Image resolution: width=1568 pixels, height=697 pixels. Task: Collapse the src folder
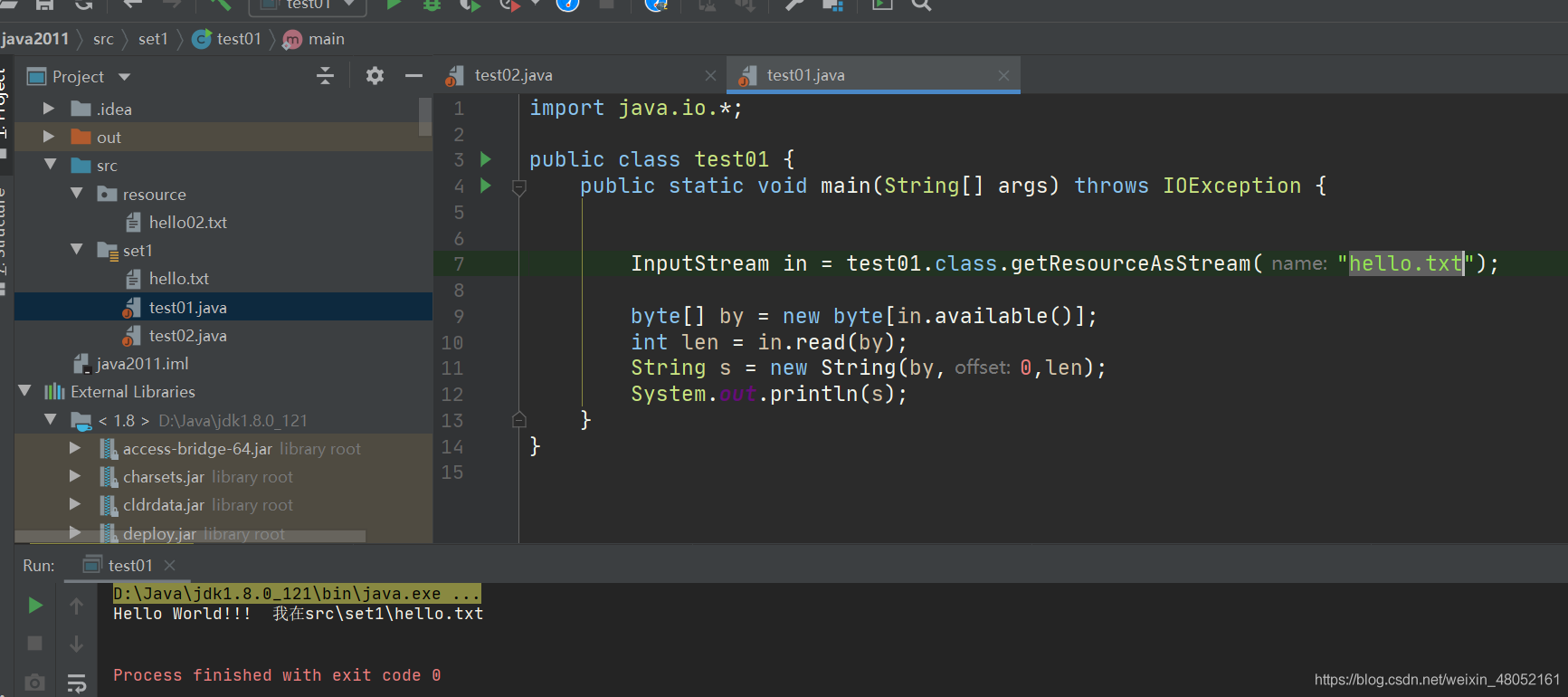click(x=51, y=165)
